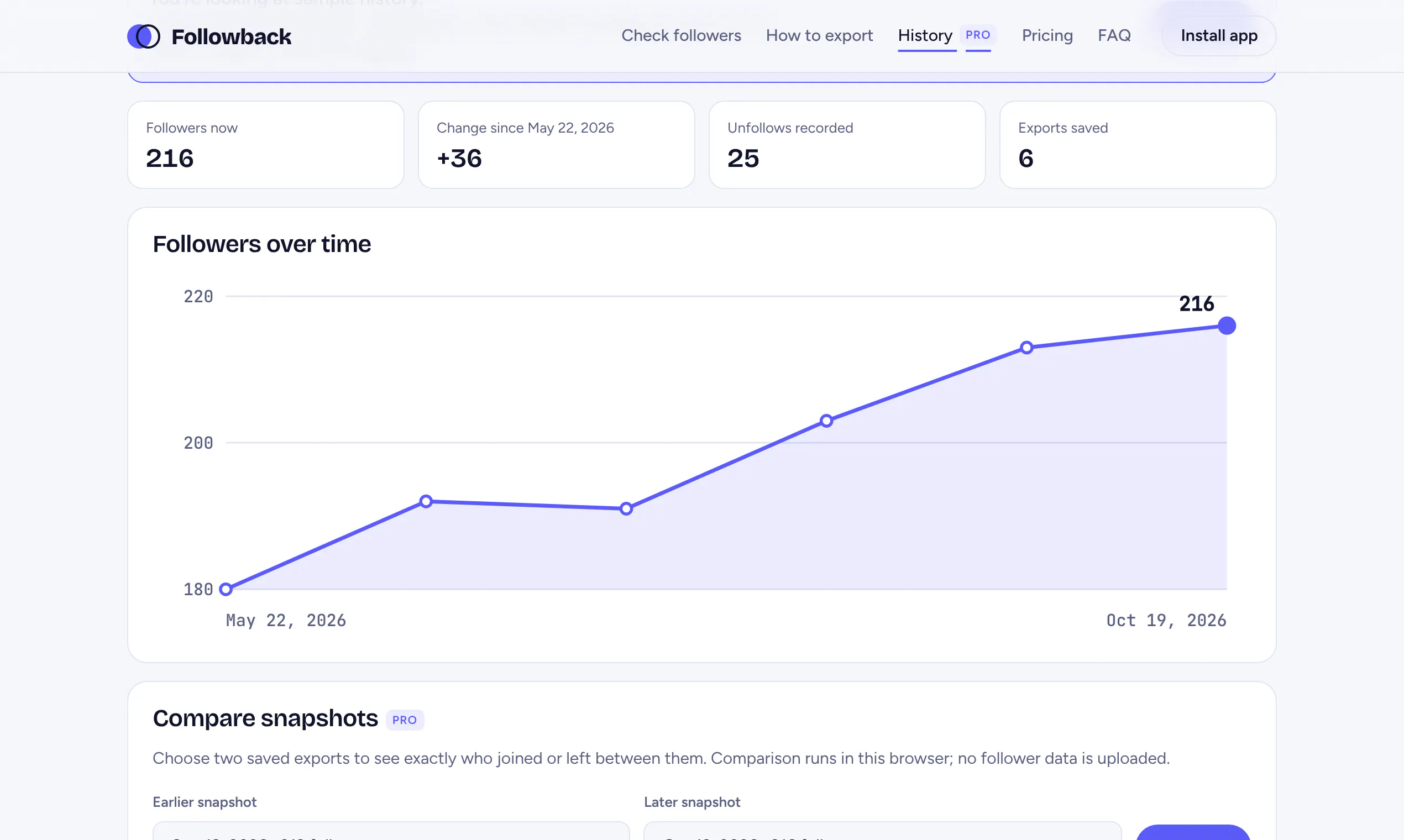This screenshot has height=840, width=1404.
Task: Click the PRO badge next to History
Action: [x=978, y=35]
